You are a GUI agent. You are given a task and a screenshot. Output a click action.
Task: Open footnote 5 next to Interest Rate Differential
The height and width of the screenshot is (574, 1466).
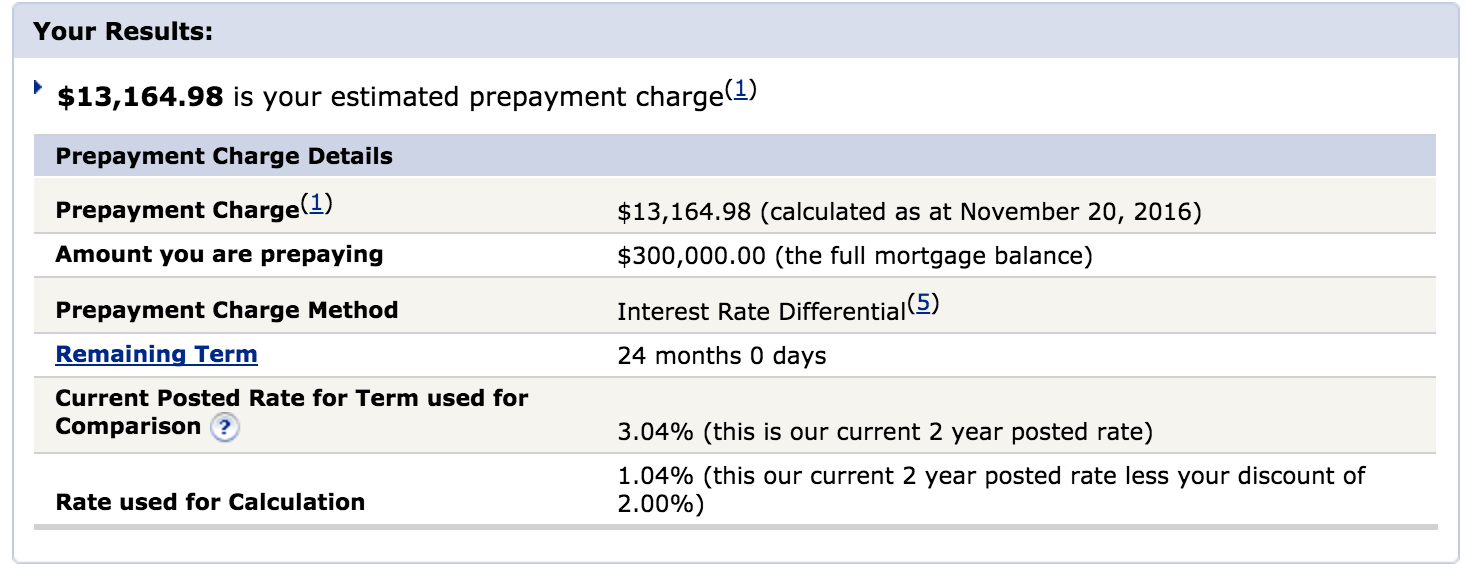pyautogui.click(x=923, y=304)
